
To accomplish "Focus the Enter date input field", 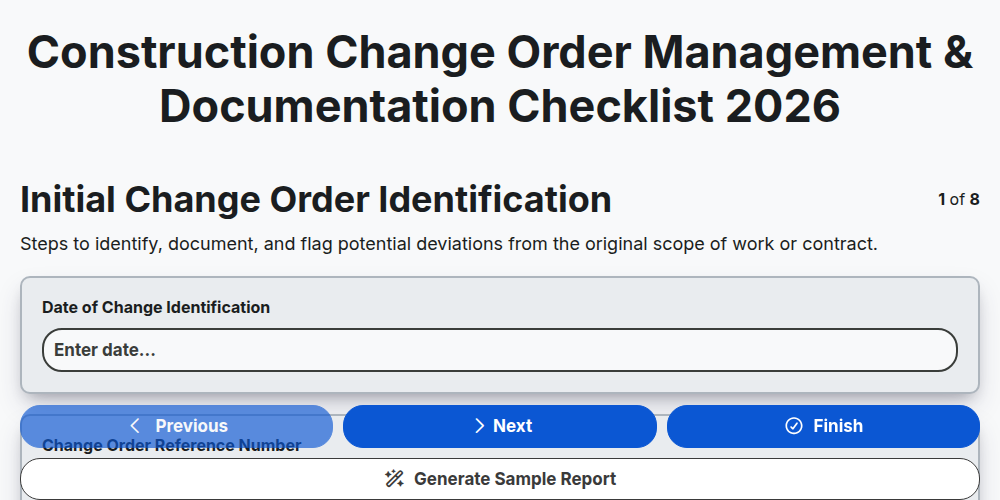I will 500,350.
